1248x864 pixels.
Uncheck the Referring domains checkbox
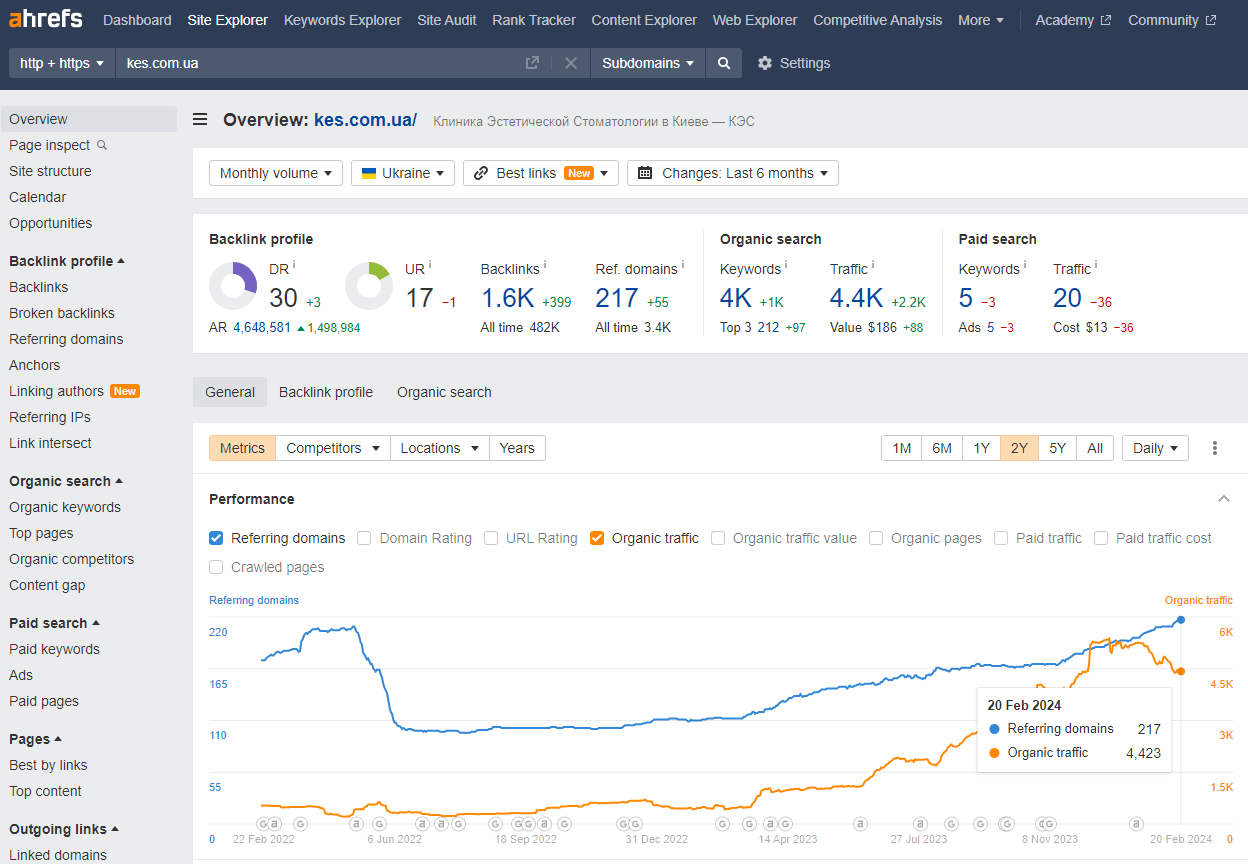(216, 538)
